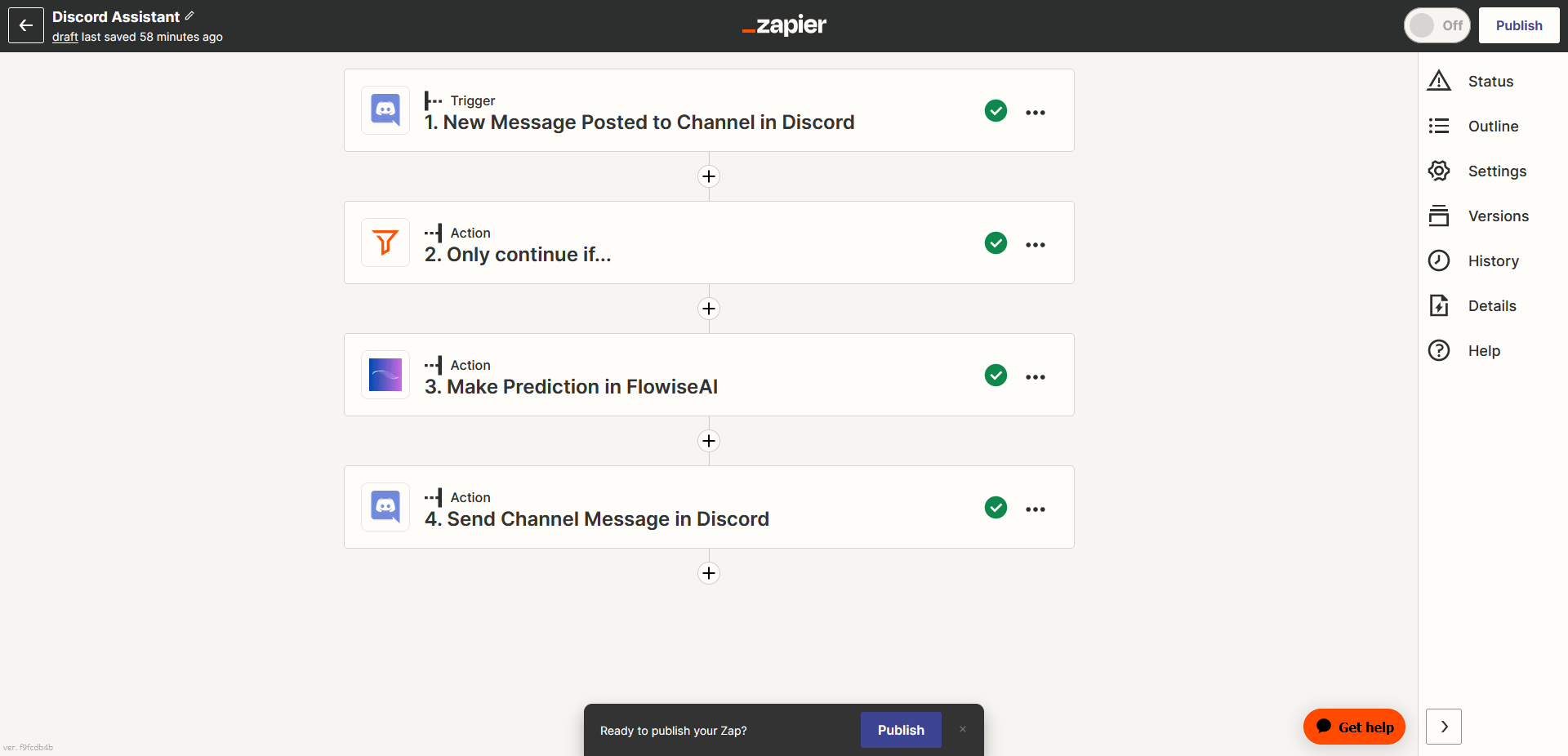1568x756 pixels.
Task: Open the three-dot menu for the FlowiseAI step
Action: [x=1036, y=377]
